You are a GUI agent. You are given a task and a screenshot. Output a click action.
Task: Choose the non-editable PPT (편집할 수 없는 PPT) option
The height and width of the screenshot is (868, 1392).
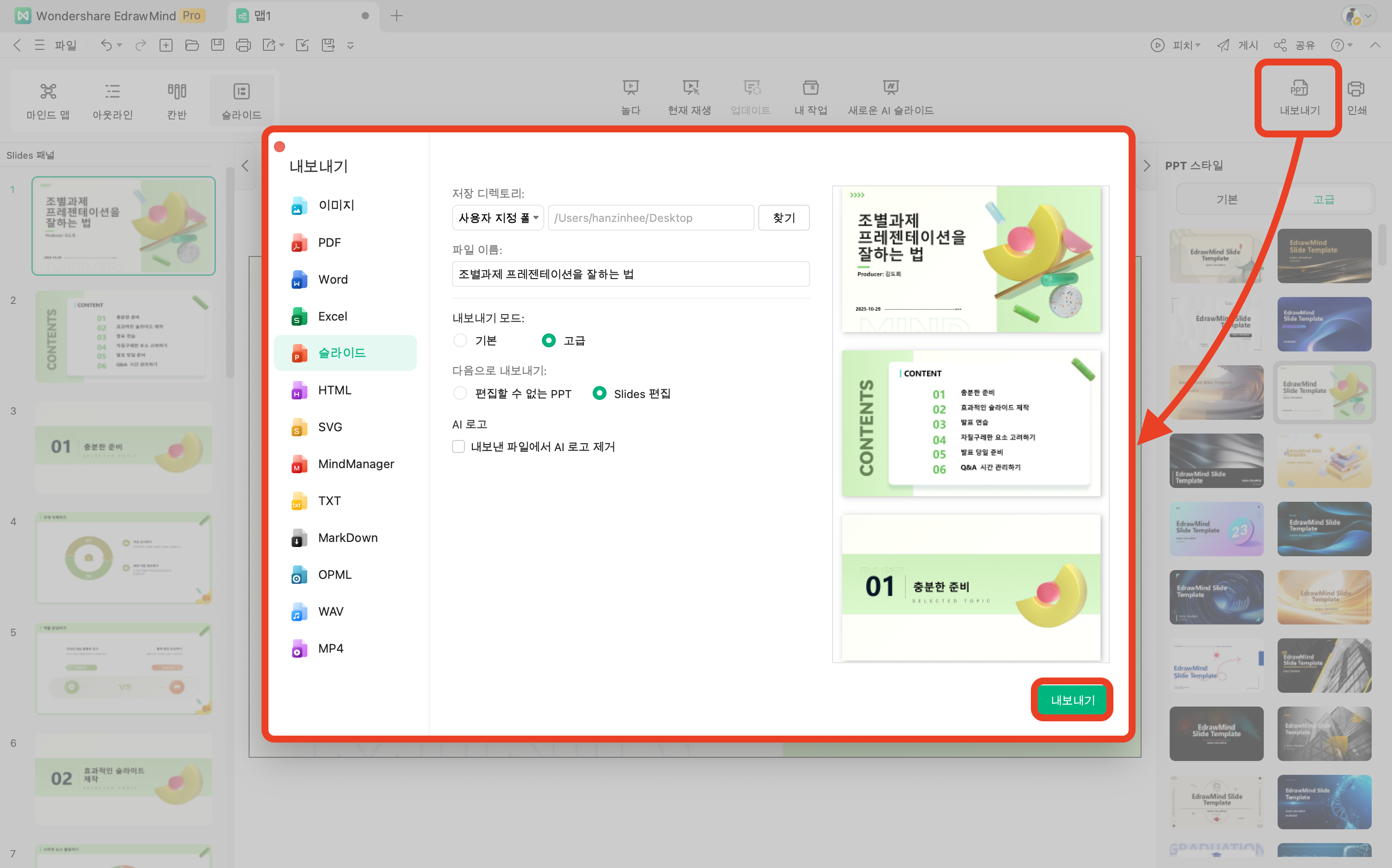[x=460, y=393]
